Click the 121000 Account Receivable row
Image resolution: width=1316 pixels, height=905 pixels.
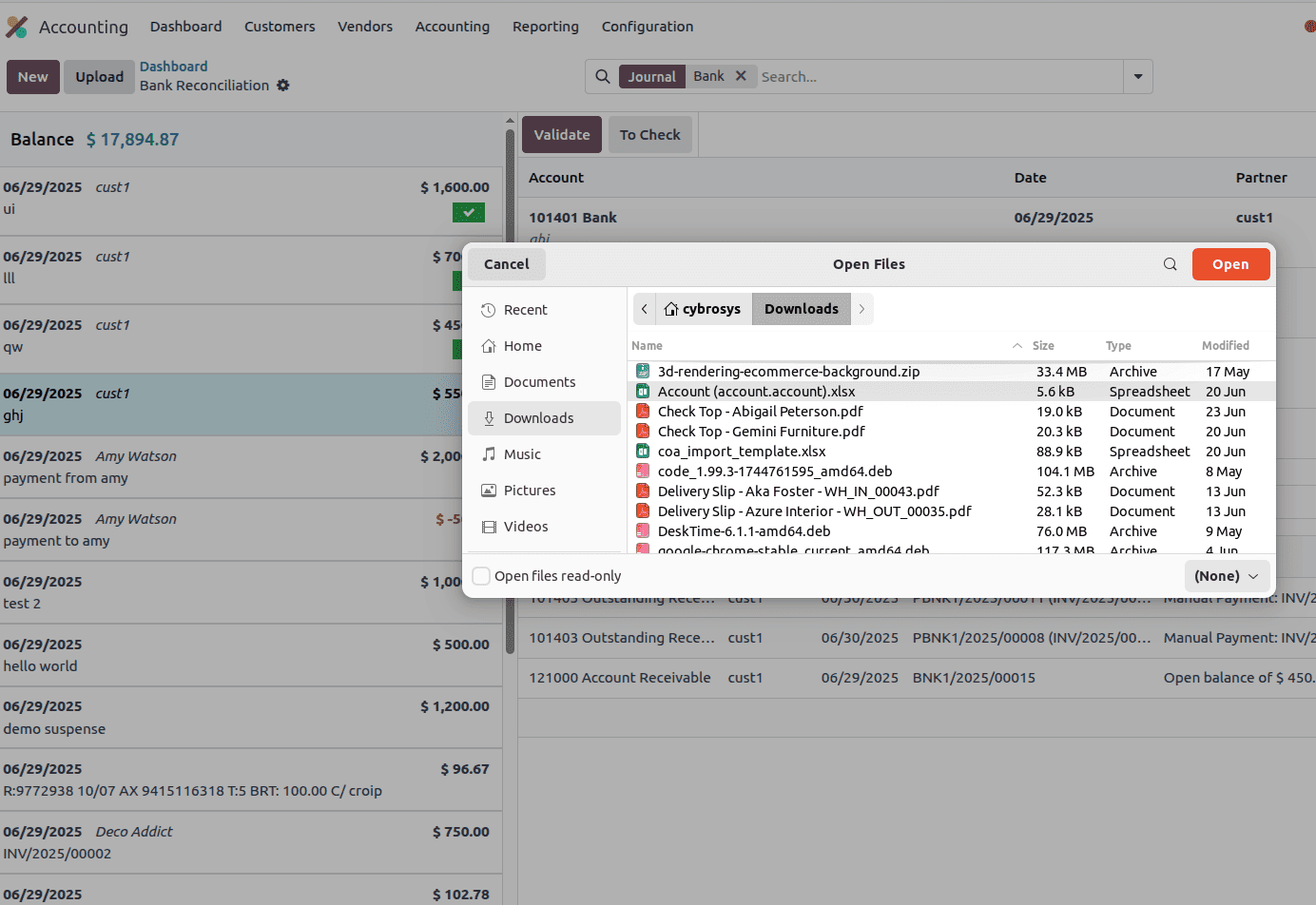click(918, 678)
